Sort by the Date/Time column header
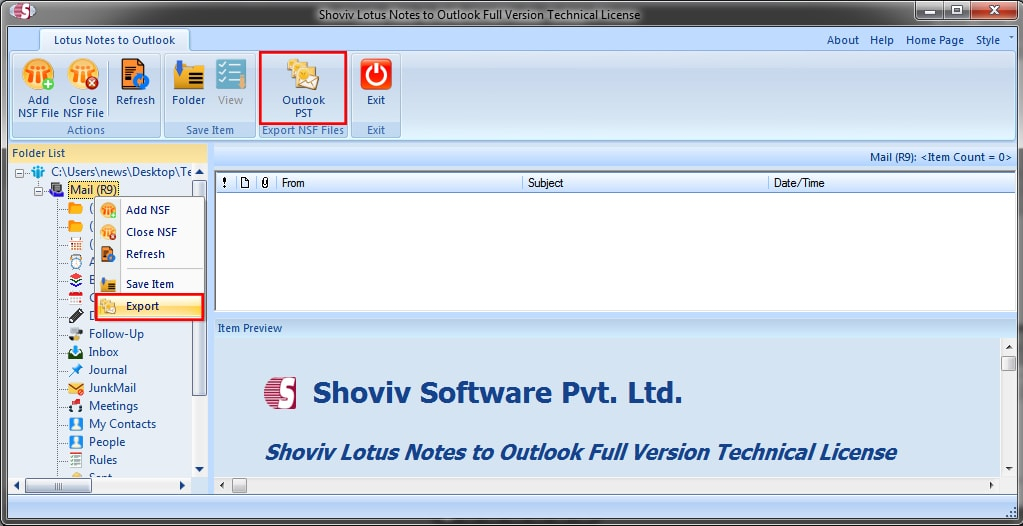Screen dimensions: 1023x526 [891, 183]
